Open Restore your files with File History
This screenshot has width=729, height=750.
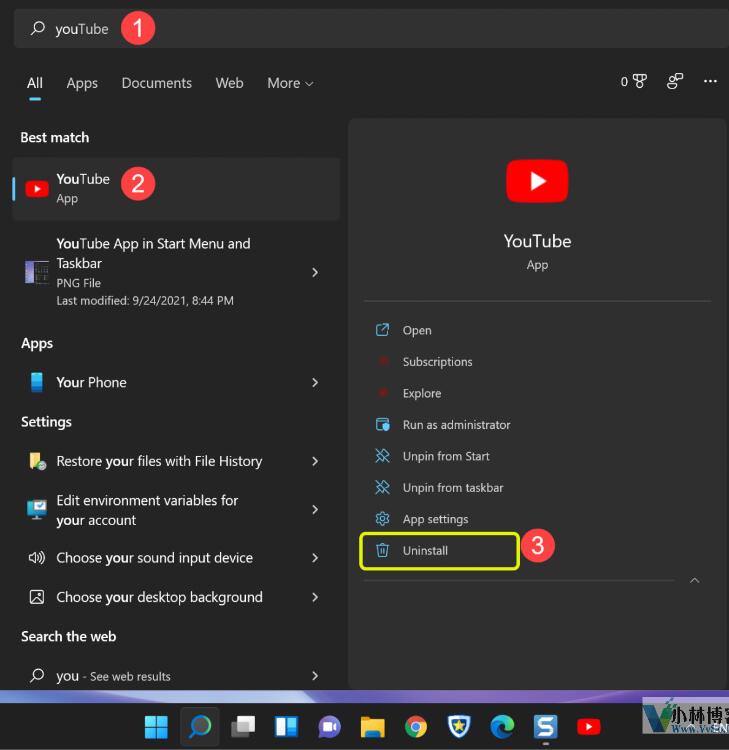click(x=176, y=461)
